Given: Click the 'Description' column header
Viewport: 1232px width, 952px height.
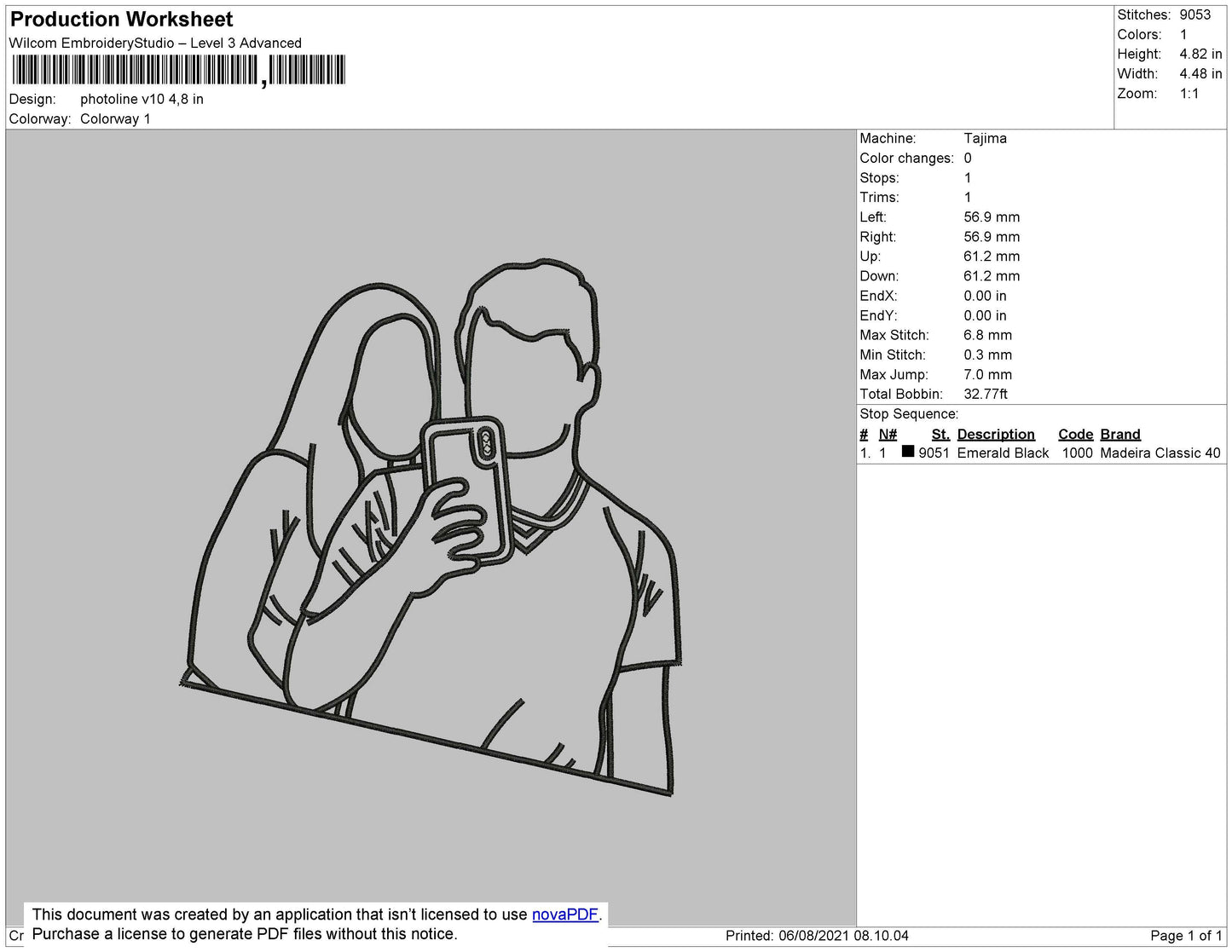Looking at the screenshot, I should [996, 434].
